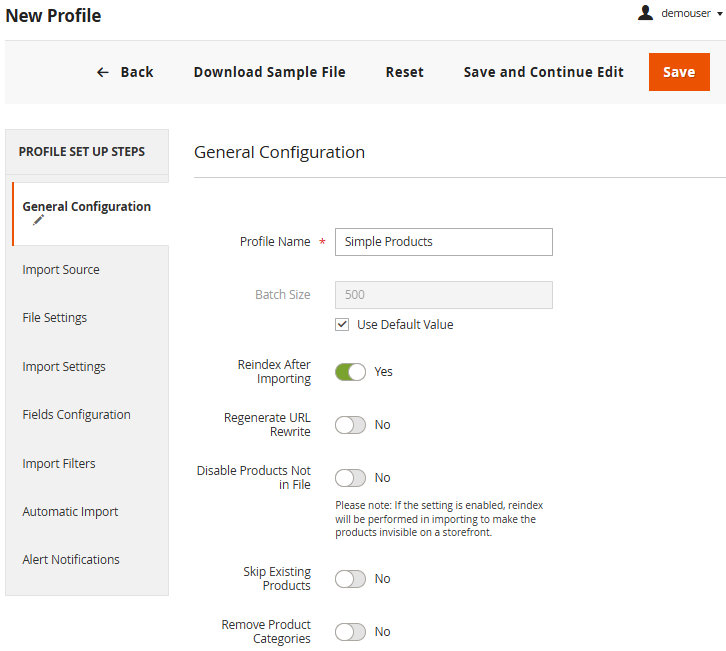Click the user account avatar icon
726x651 pixels.
645,13
